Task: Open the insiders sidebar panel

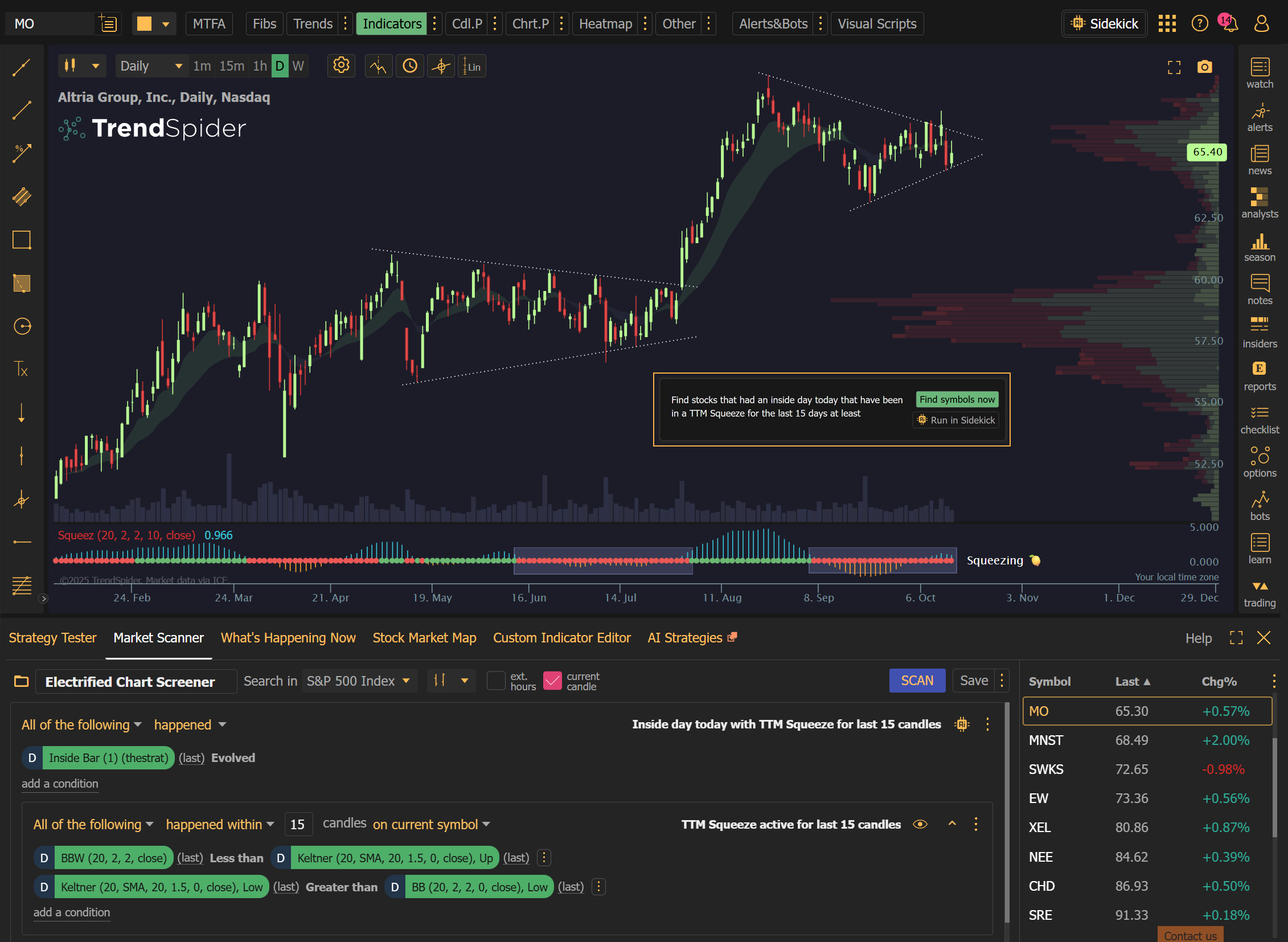Action: pos(1259,332)
